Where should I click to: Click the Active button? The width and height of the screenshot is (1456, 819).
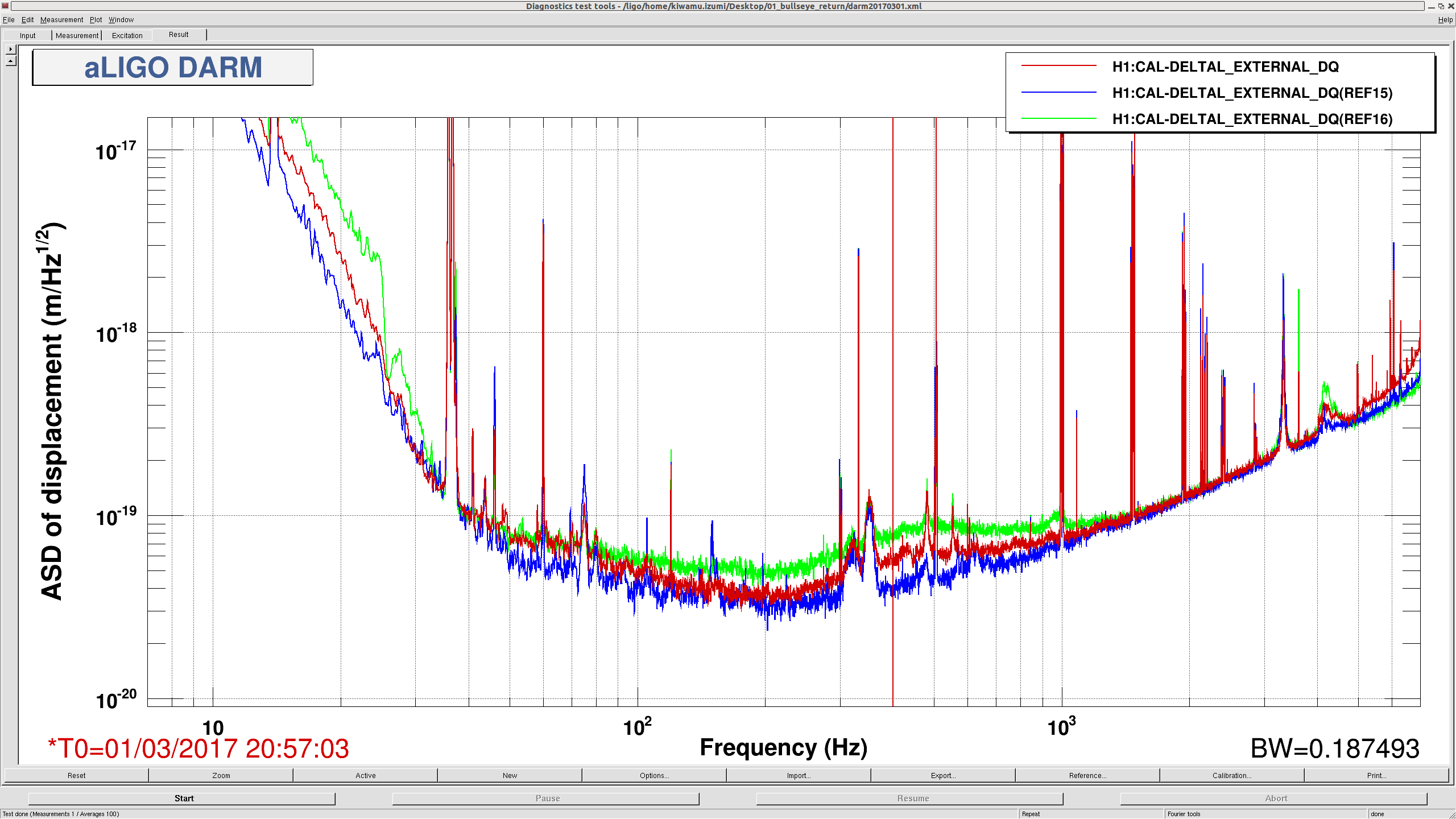[x=366, y=775]
